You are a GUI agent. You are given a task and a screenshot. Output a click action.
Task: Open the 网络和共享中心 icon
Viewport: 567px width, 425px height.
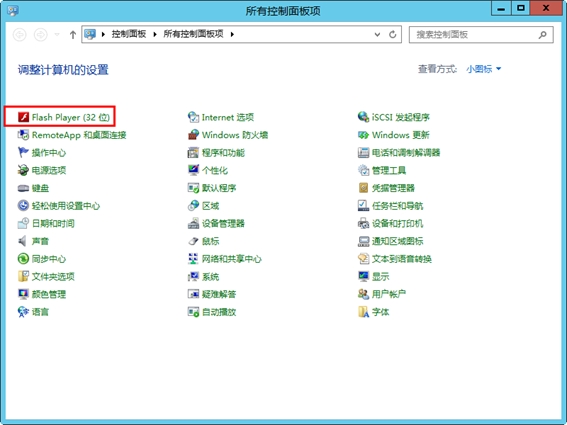(x=193, y=259)
